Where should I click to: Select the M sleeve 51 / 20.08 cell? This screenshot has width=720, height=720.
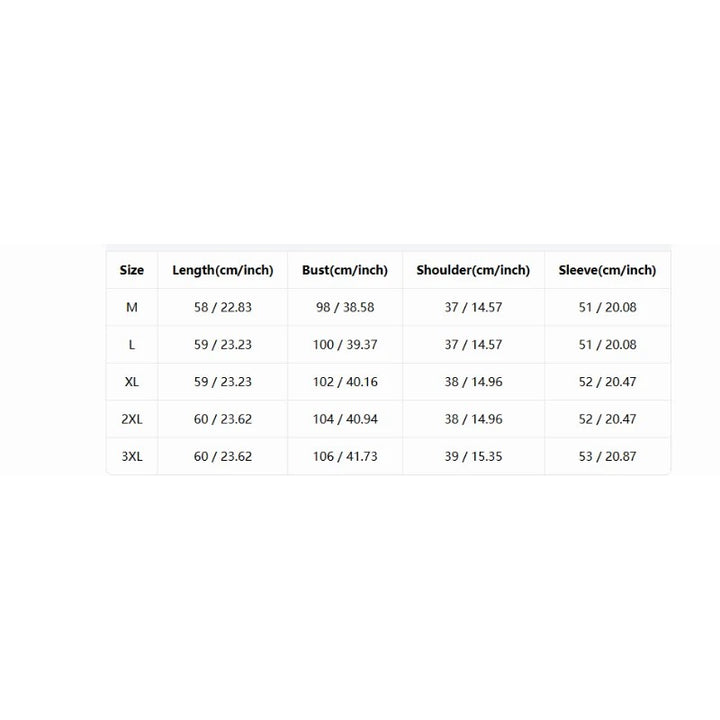607,307
